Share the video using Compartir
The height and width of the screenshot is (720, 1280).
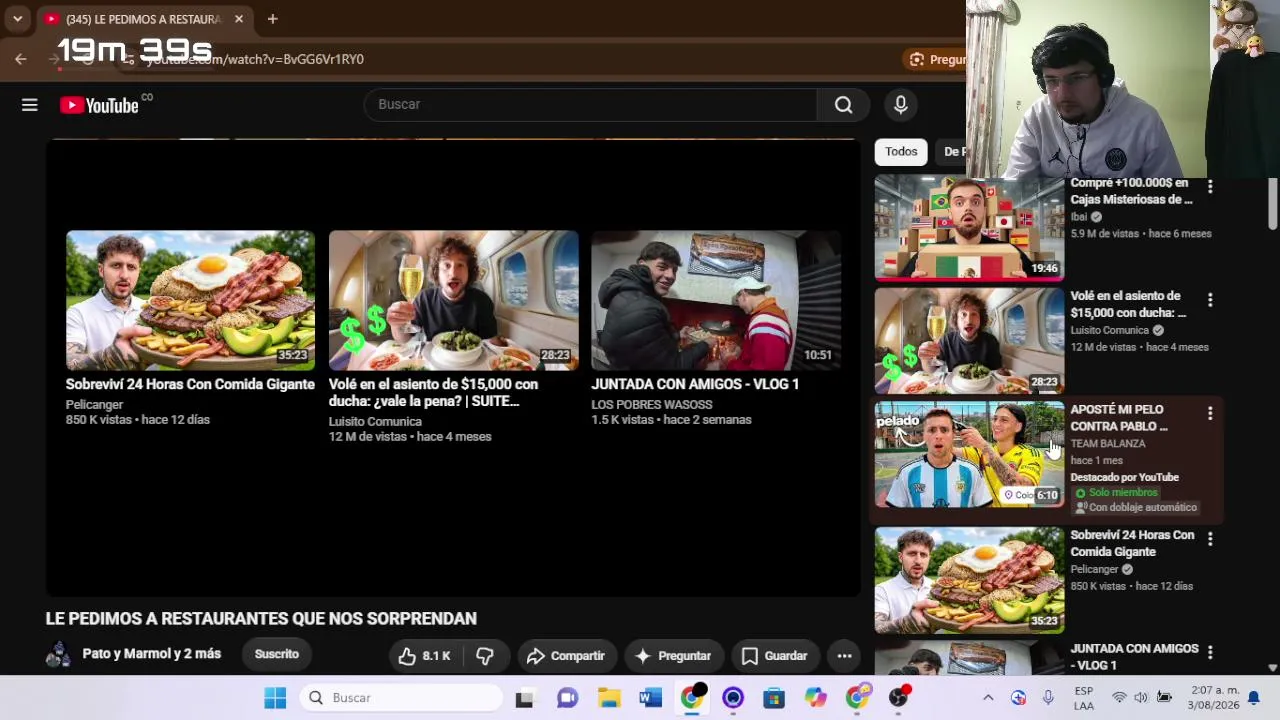pos(566,656)
